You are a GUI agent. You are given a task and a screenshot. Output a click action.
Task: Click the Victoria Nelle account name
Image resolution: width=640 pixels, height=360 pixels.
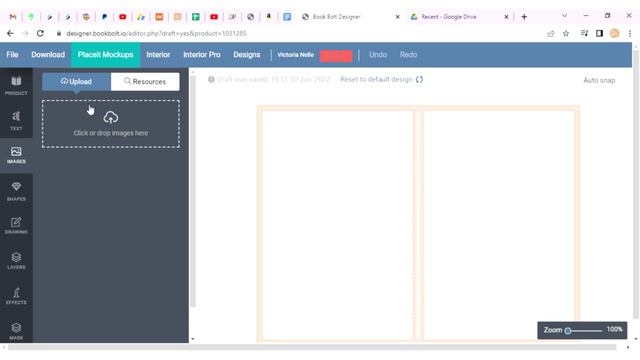[296, 55]
